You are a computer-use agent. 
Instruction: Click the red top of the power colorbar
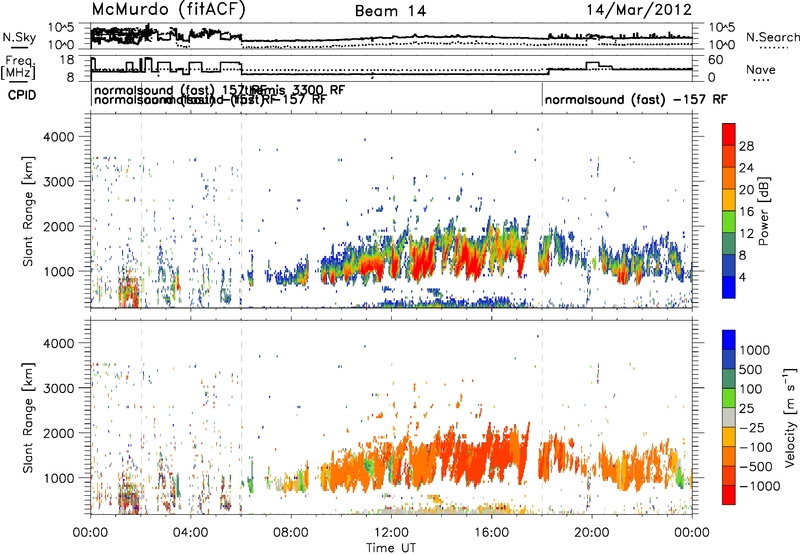(729, 135)
